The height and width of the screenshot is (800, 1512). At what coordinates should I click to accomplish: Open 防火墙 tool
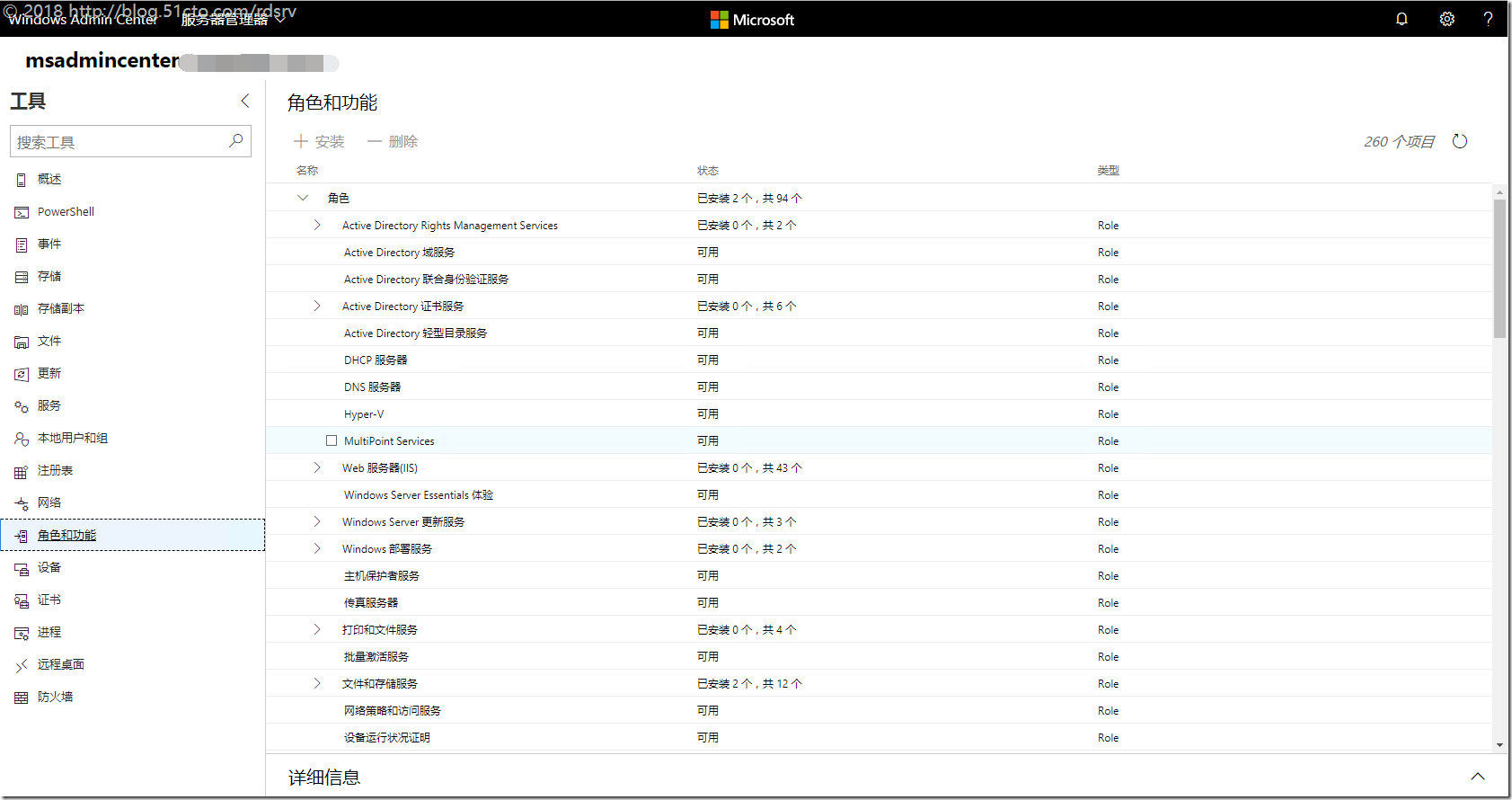click(132, 698)
